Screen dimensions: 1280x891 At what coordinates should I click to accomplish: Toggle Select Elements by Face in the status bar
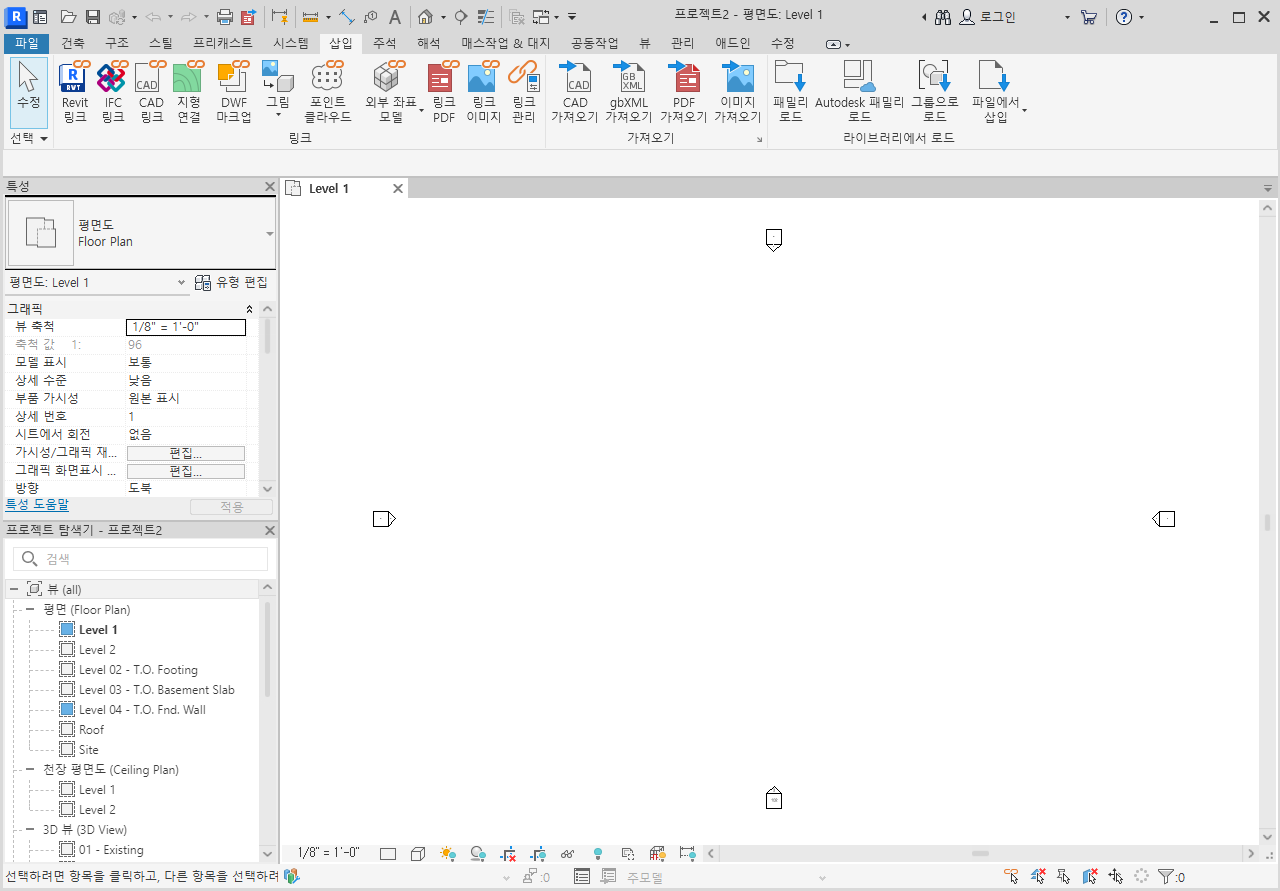[1090, 877]
